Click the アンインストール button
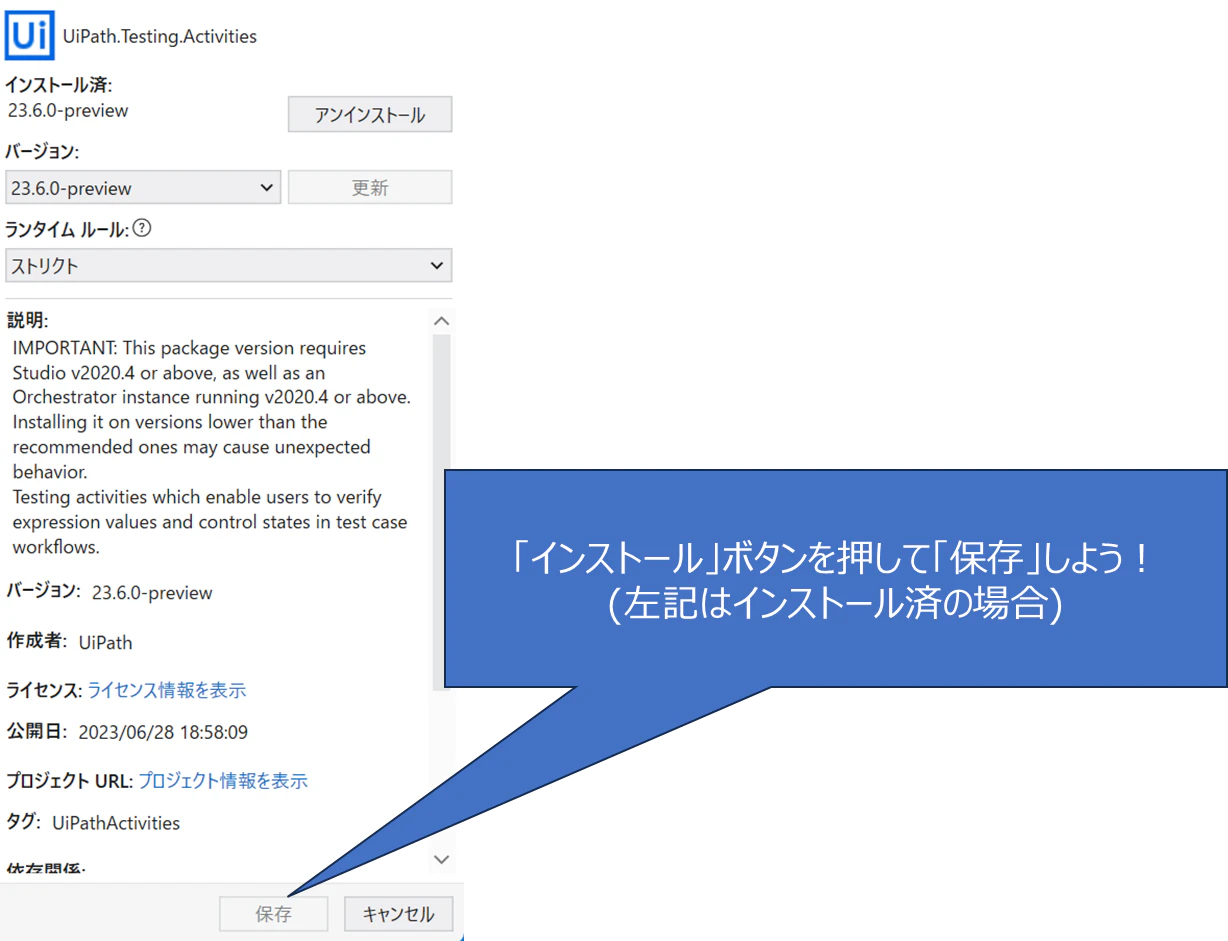Image resolution: width=1228 pixels, height=941 pixels. point(370,115)
